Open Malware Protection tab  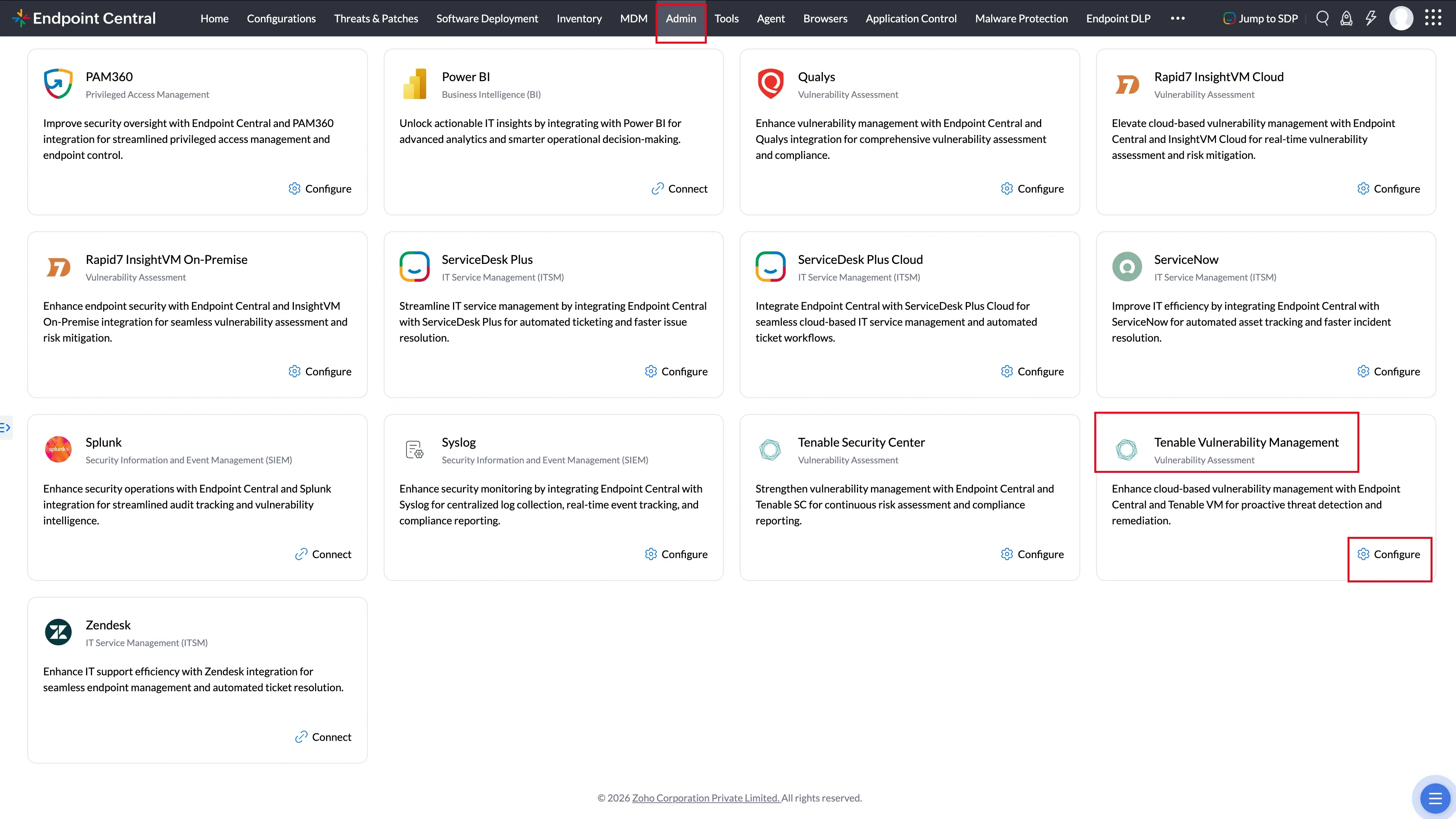point(1021,19)
